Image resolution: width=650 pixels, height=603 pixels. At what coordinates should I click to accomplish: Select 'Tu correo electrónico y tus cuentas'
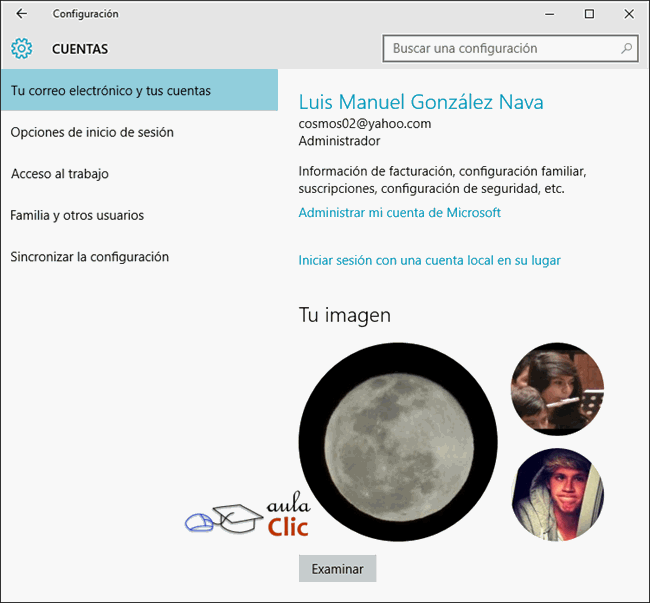pos(139,91)
